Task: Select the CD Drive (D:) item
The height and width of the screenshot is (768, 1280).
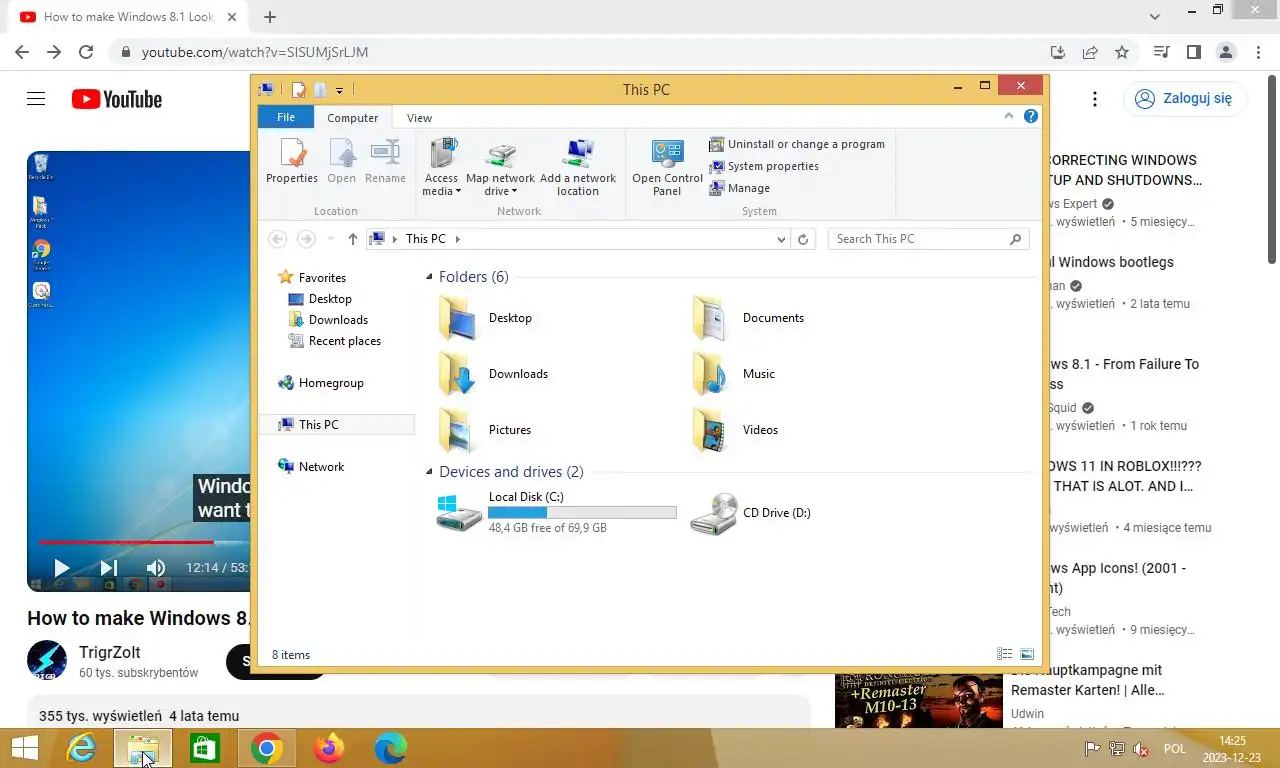Action: pos(751,513)
